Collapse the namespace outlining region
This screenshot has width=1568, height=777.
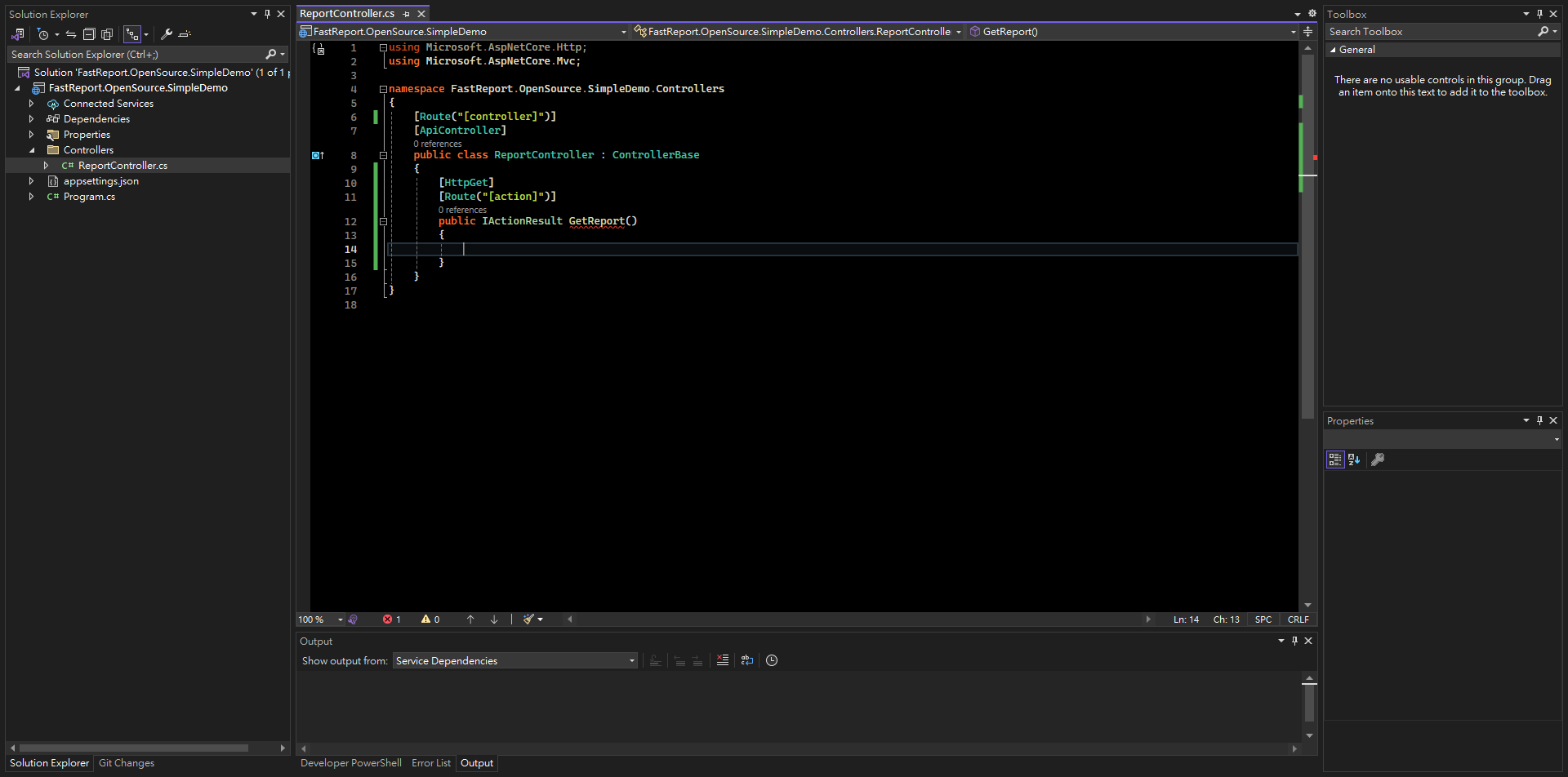[x=383, y=89]
